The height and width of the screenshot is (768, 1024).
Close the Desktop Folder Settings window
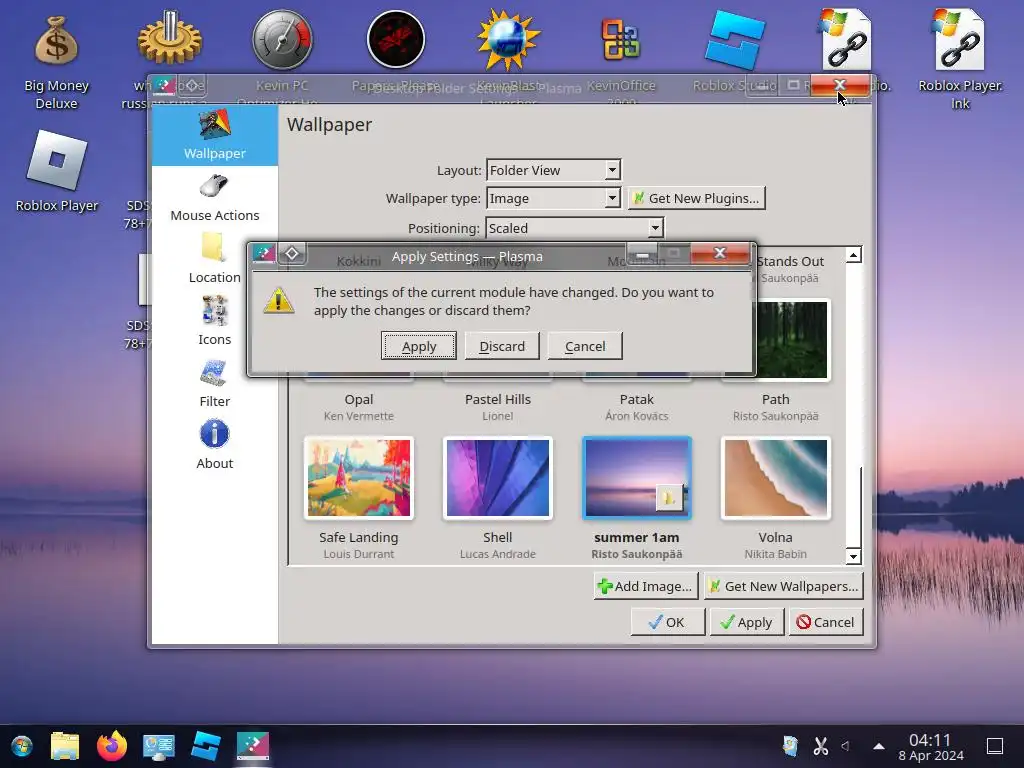click(840, 85)
